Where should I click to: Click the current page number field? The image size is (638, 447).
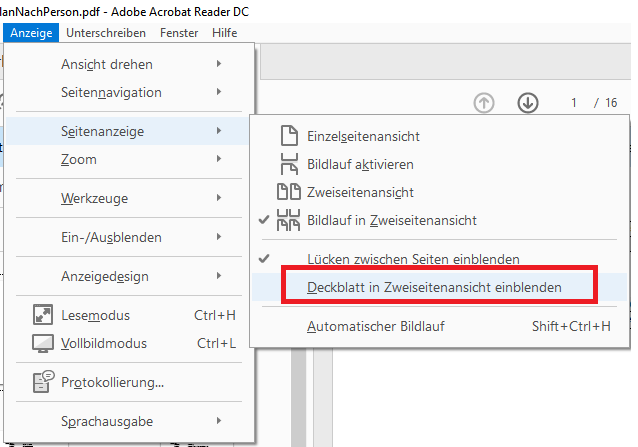point(574,102)
